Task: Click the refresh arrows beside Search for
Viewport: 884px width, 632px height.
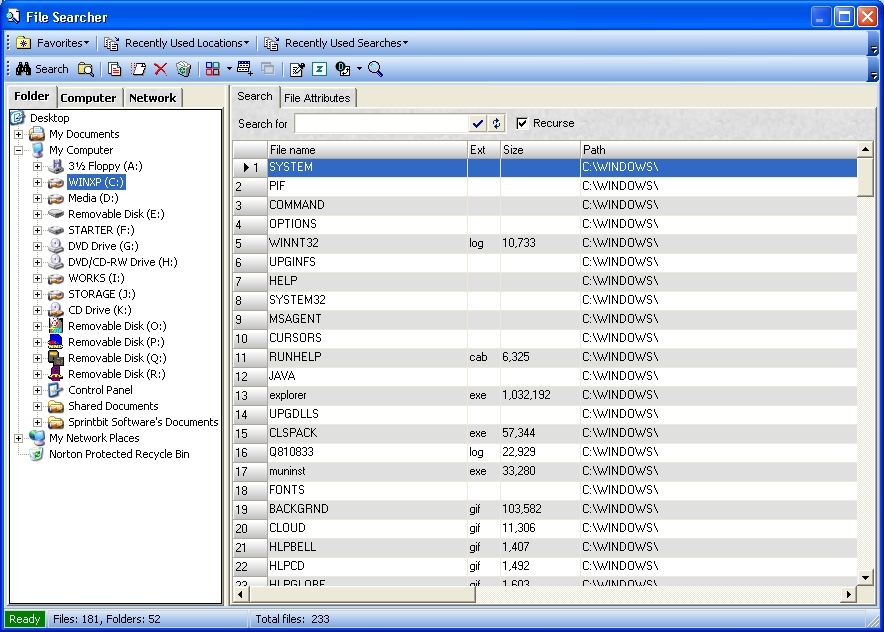Action: click(496, 123)
